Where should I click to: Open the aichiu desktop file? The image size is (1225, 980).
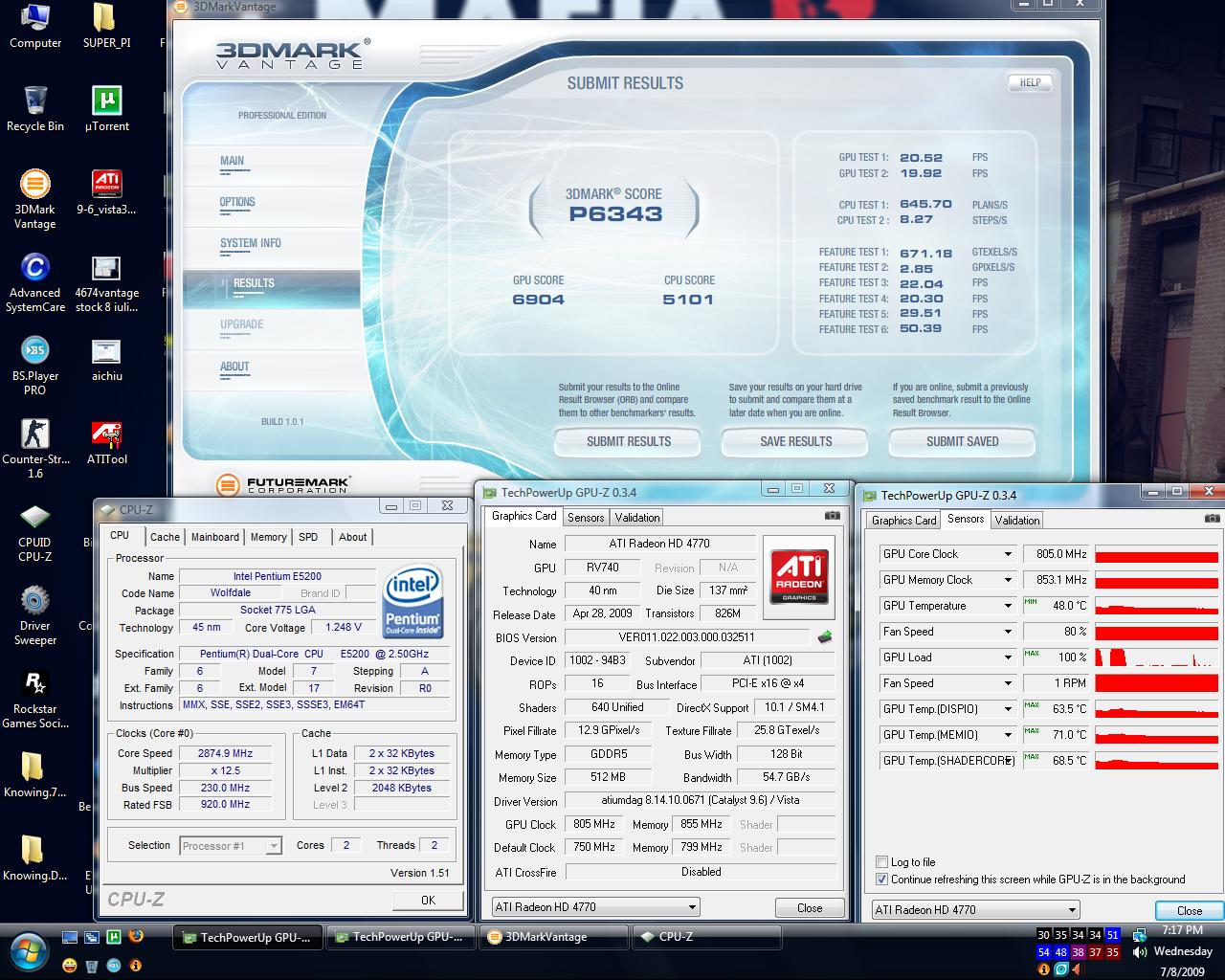click(106, 358)
